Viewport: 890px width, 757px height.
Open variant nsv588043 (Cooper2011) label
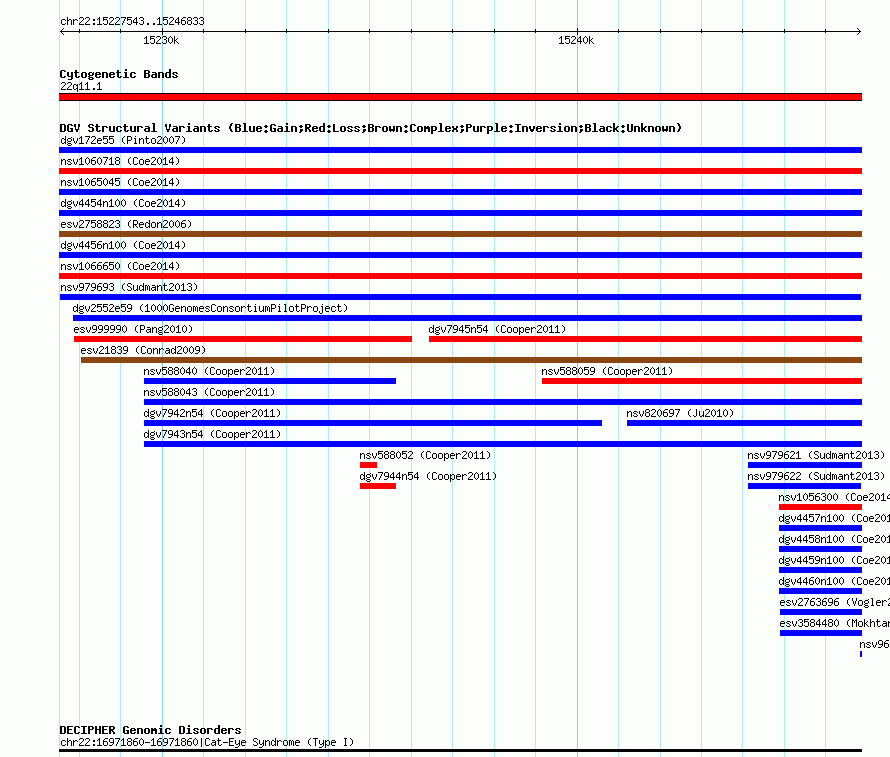pyautogui.click(x=209, y=392)
